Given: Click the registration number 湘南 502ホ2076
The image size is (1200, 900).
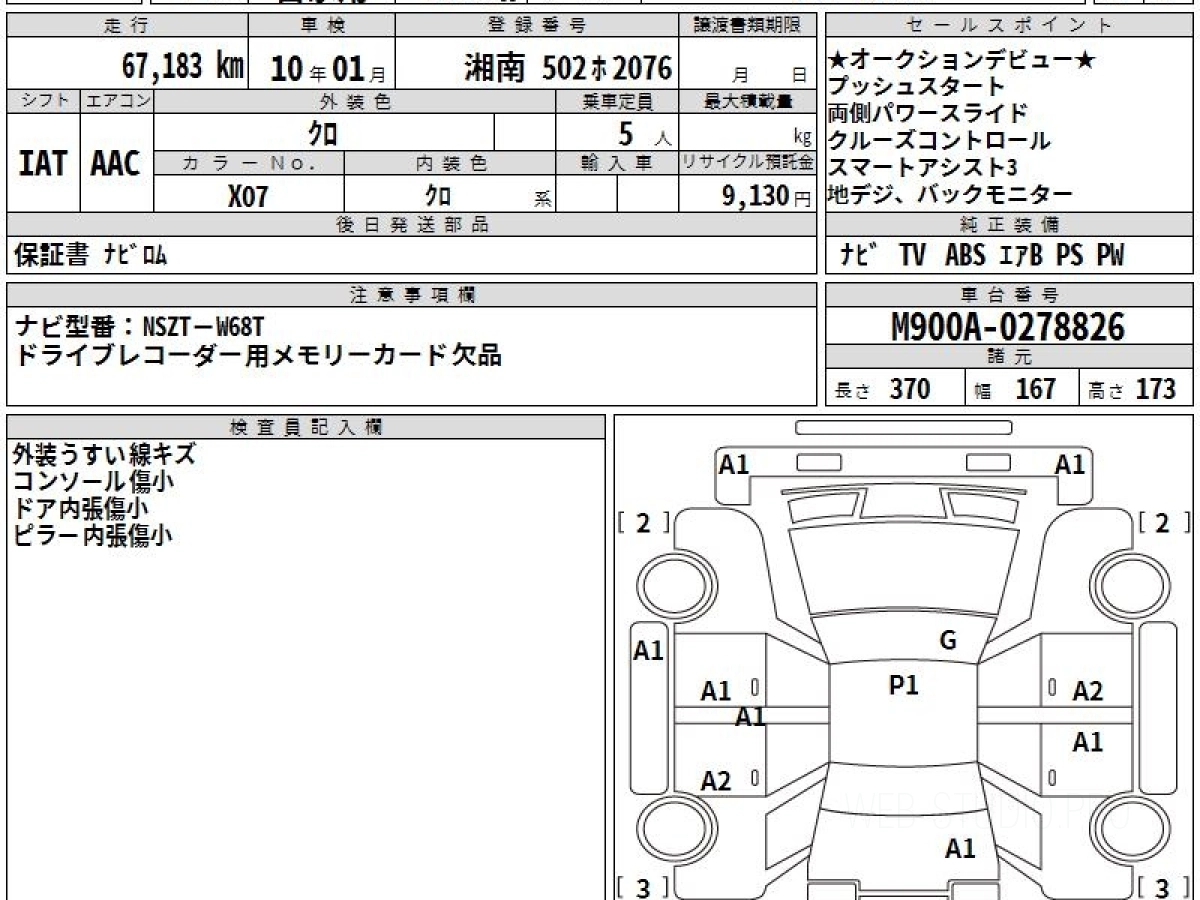Looking at the screenshot, I should pos(568,68).
